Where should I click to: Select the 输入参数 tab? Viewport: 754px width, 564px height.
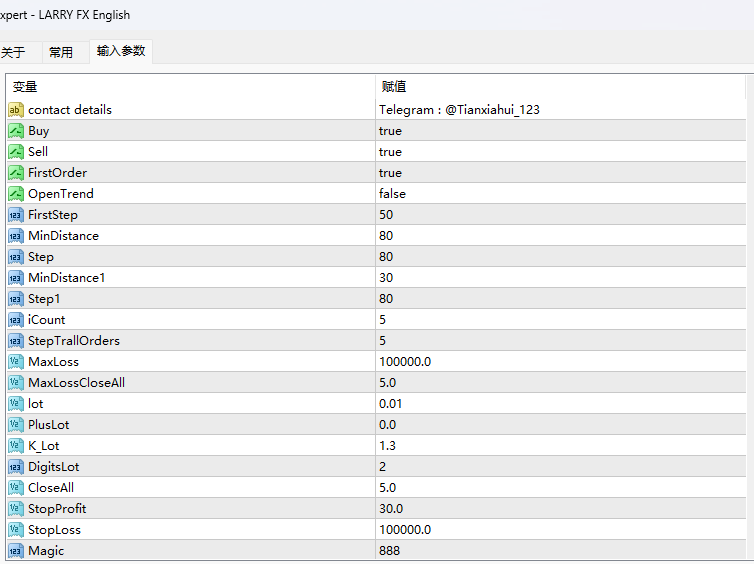[x=121, y=52]
